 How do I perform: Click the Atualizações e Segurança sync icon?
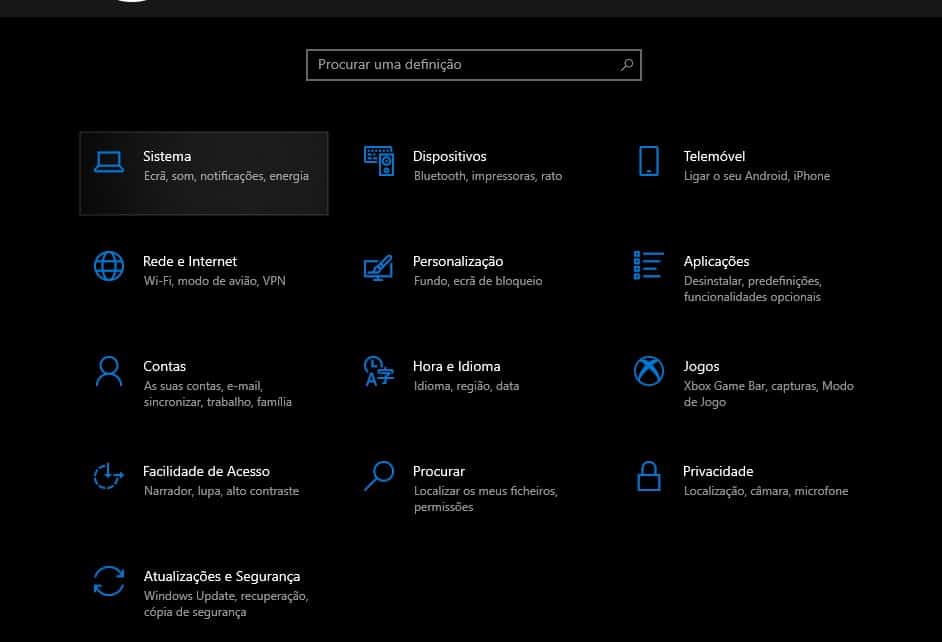[x=109, y=581]
